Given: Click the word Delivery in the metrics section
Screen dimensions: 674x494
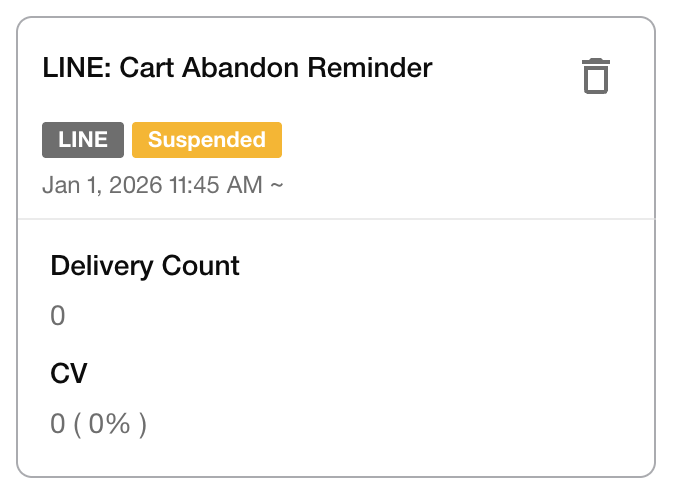Looking at the screenshot, I should click(x=99, y=266).
